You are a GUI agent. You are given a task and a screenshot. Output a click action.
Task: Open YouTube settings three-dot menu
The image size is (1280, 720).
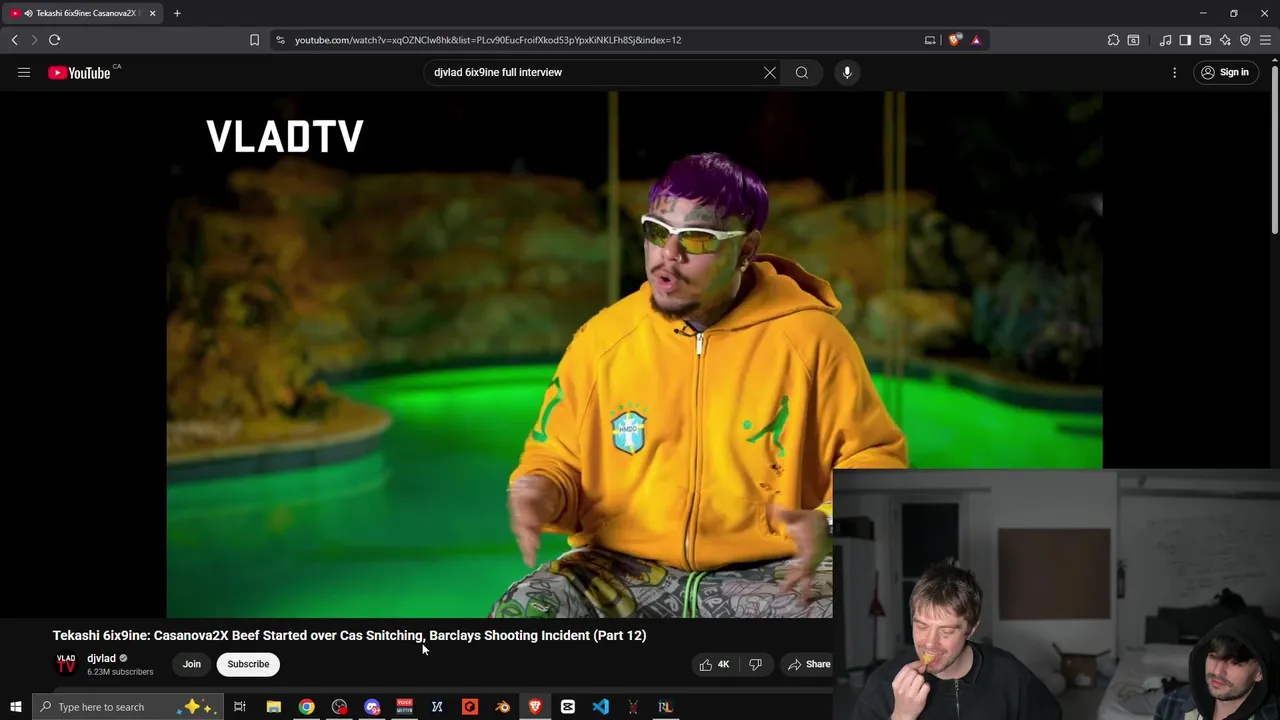(x=1175, y=72)
